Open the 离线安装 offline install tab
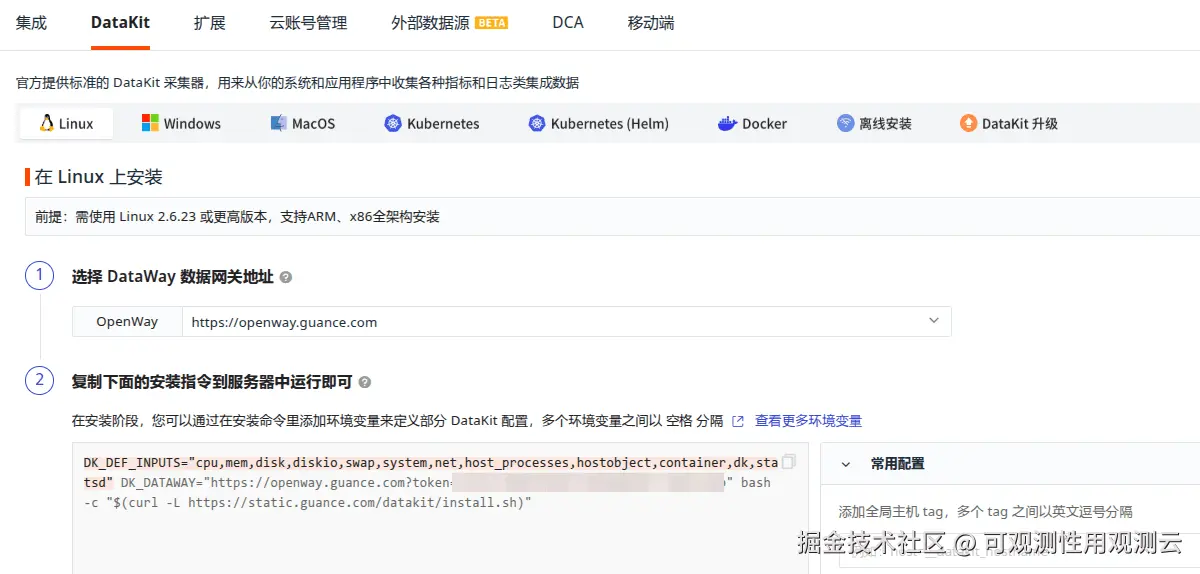 pos(874,124)
